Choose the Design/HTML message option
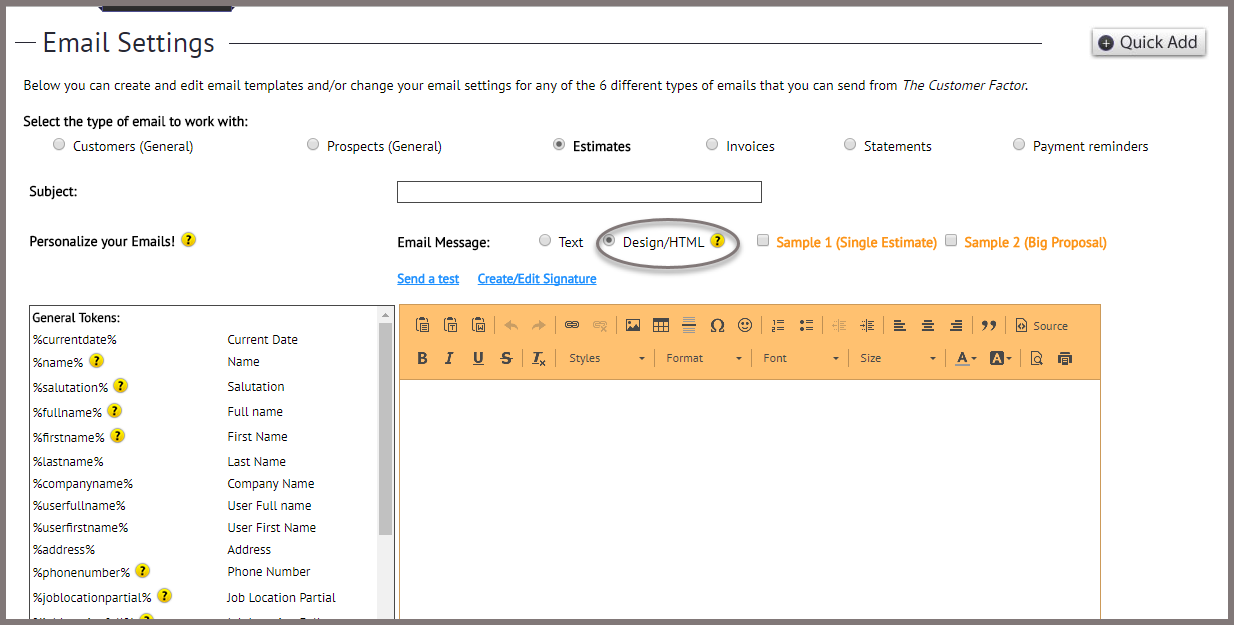 609,240
